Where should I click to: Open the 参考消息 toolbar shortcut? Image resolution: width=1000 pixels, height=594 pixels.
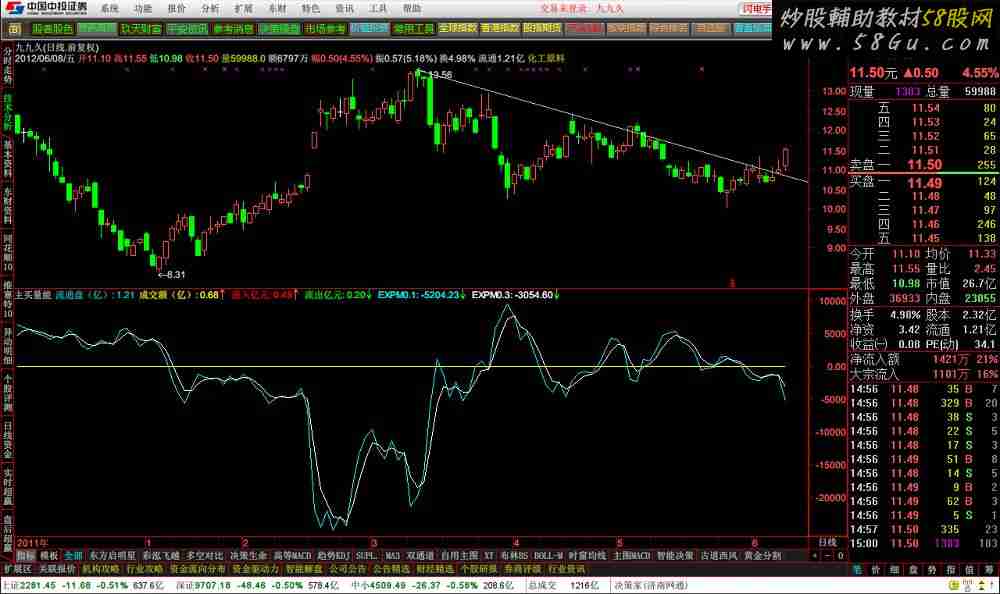pyautogui.click(x=232, y=29)
